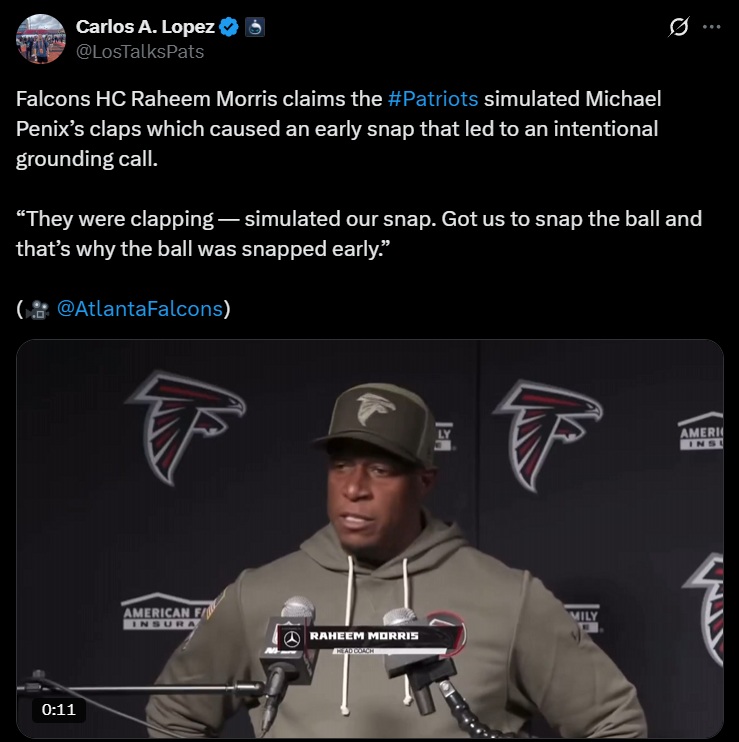Image resolution: width=739 pixels, height=742 pixels.
Task: Click the 0:11 video duration badge
Action: coord(59,709)
